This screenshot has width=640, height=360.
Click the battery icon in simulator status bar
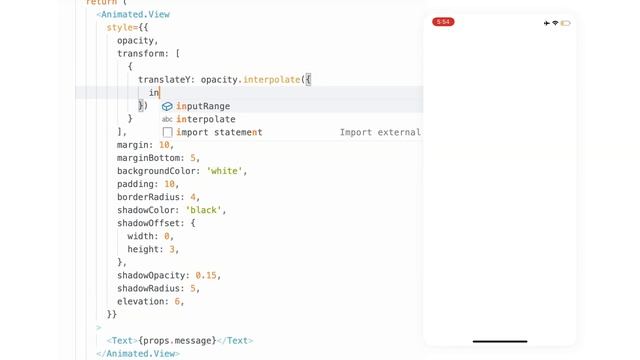pyautogui.click(x=565, y=23)
